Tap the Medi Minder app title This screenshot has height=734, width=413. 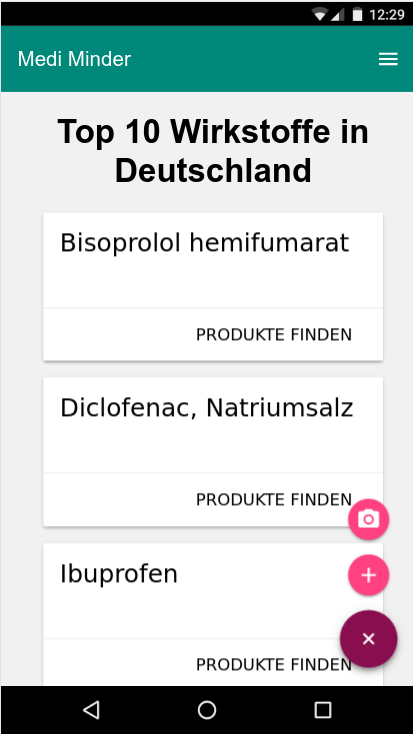pos(74,59)
